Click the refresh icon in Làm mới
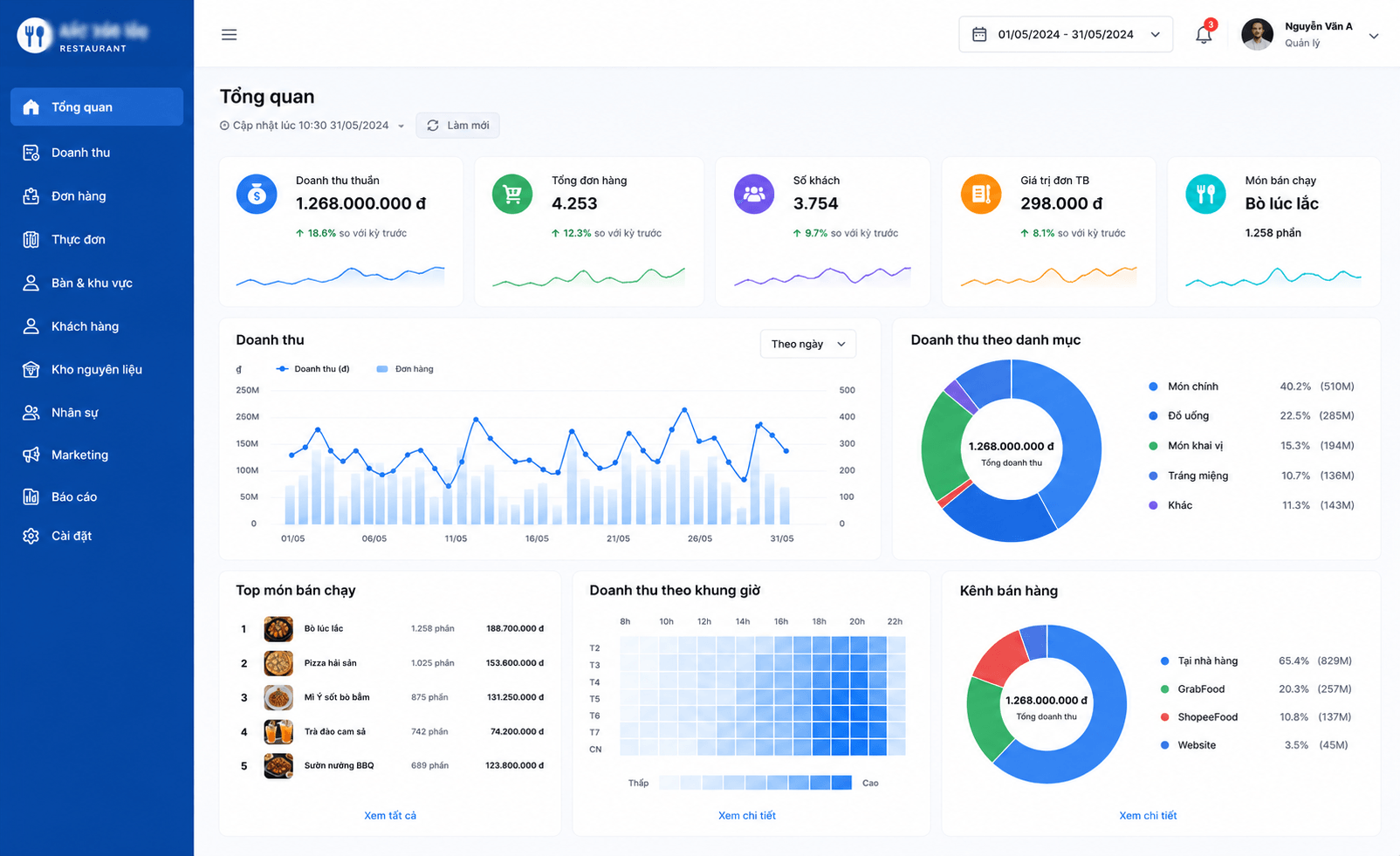 click(x=433, y=126)
